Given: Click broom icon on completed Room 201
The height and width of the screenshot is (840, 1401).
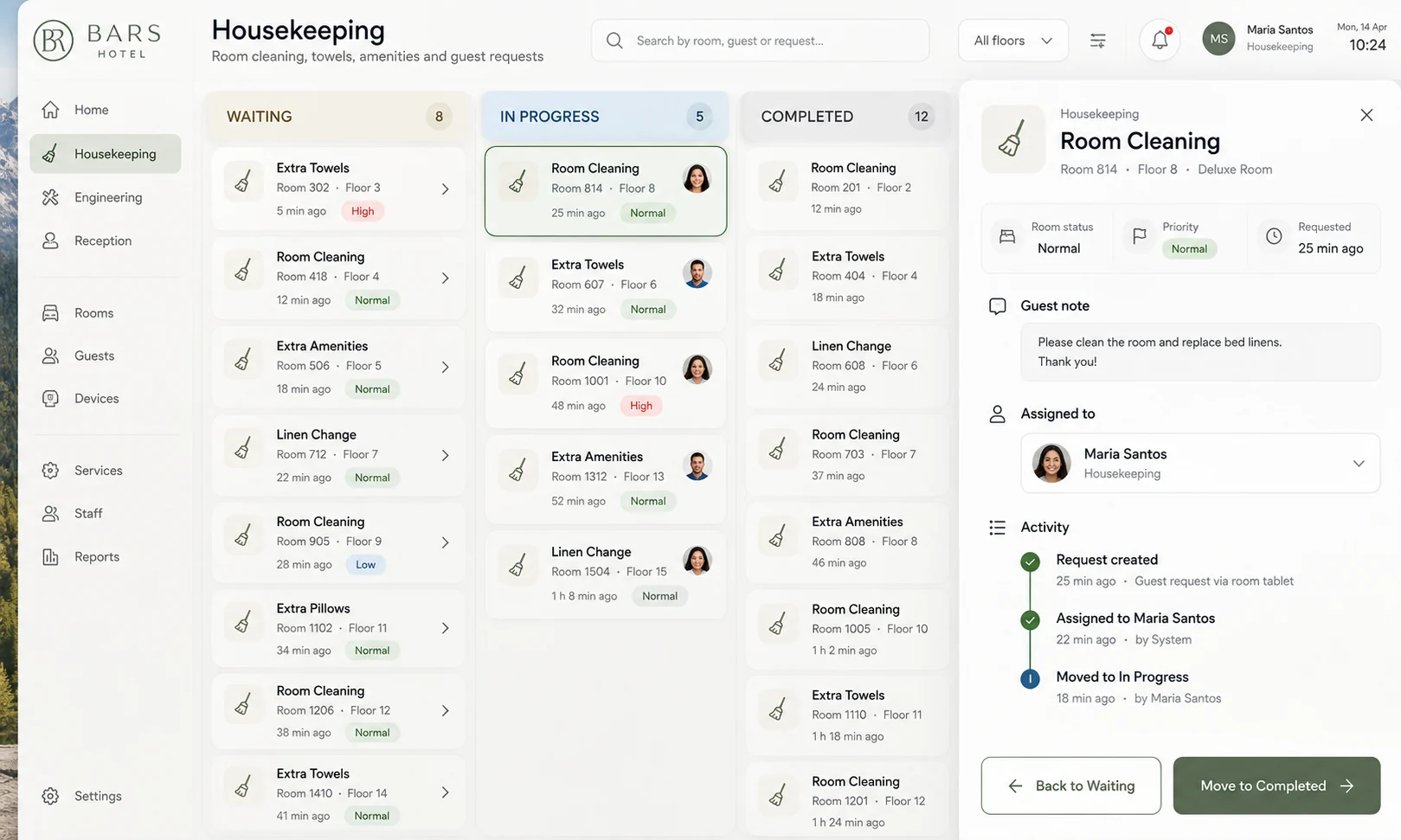Looking at the screenshot, I should click(x=777, y=182).
